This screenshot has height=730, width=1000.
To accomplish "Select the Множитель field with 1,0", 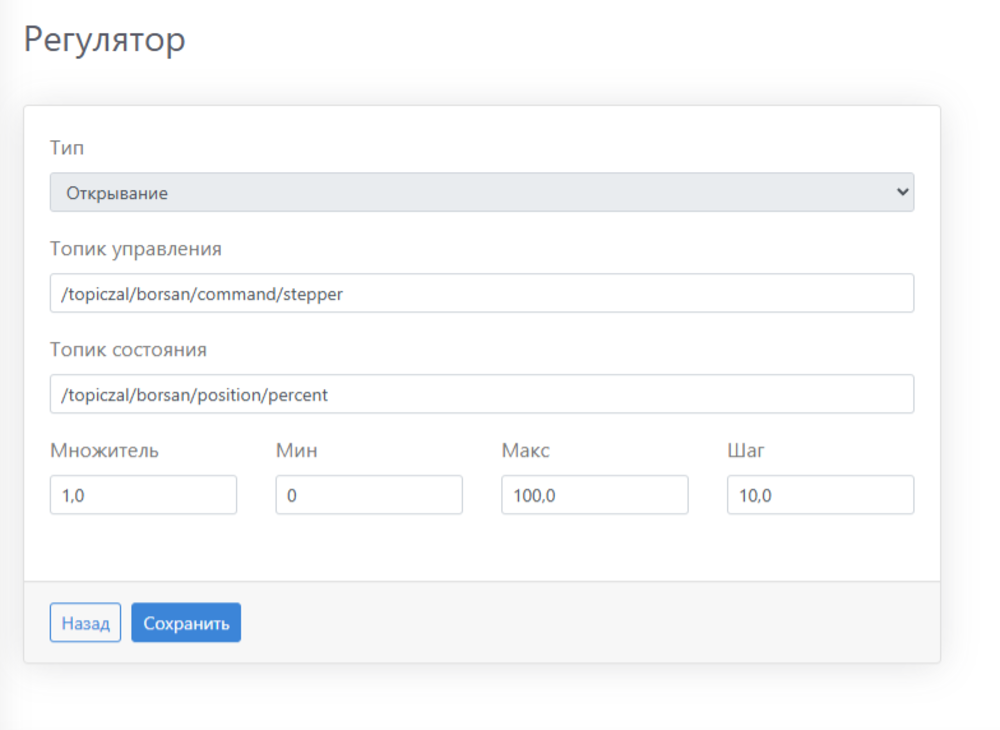I will [x=143, y=495].
